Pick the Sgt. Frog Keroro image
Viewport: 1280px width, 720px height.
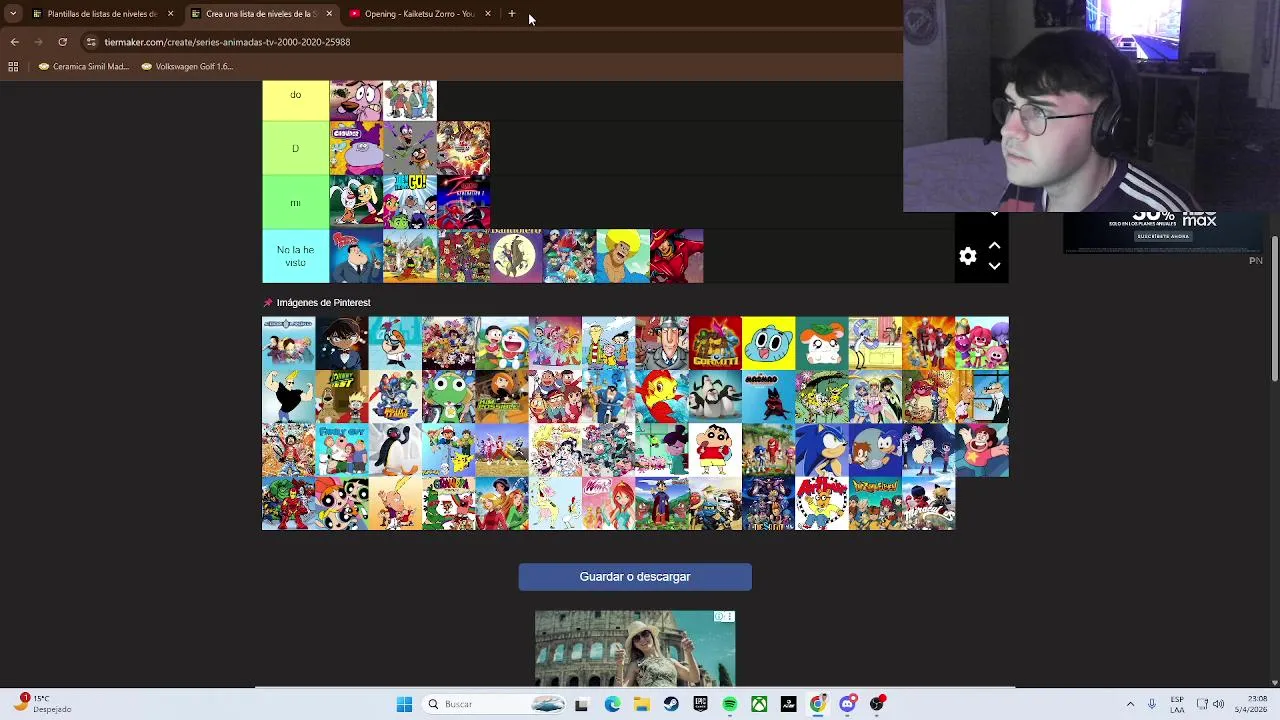(x=449, y=397)
